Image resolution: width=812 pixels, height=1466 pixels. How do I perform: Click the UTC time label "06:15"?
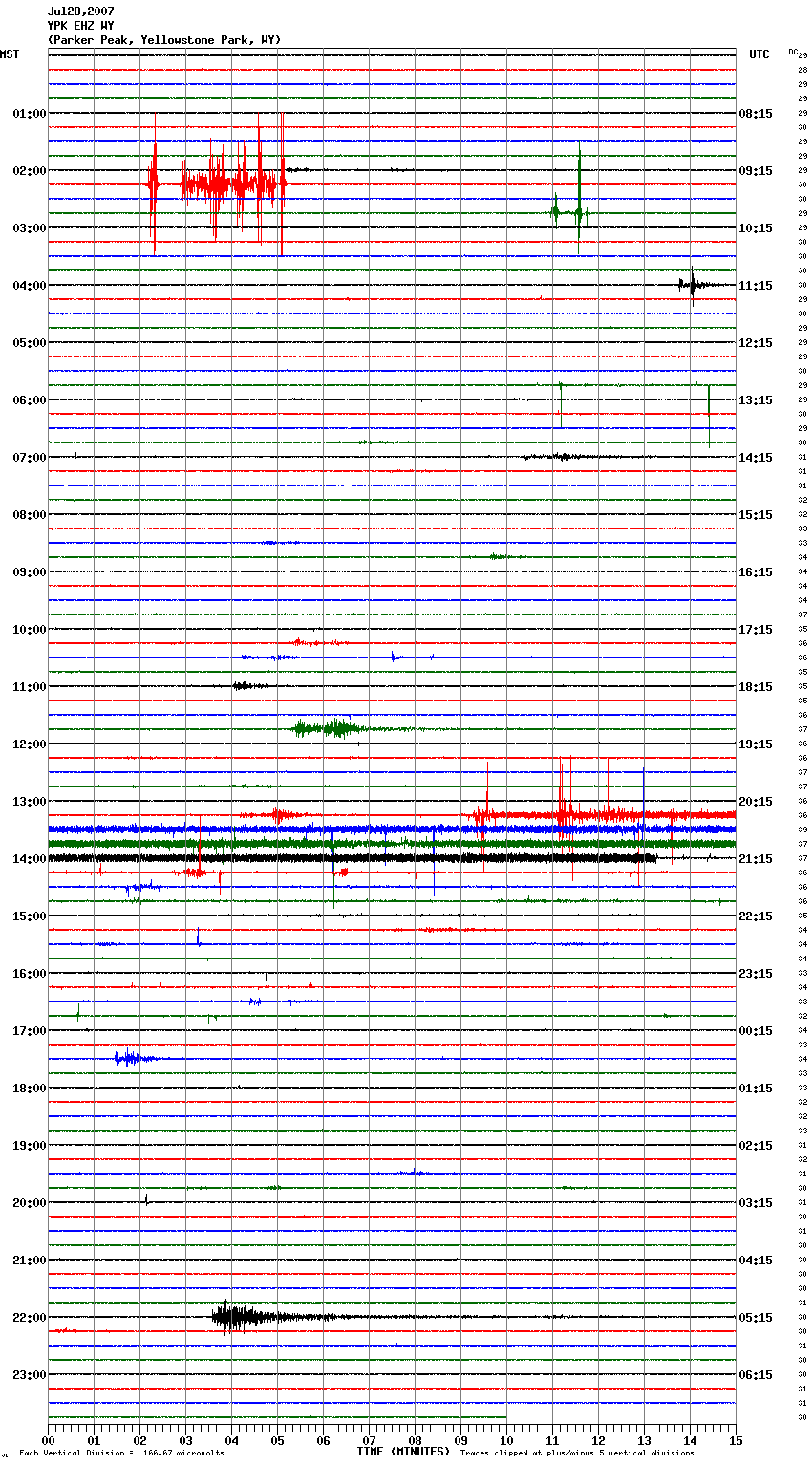point(756,1375)
